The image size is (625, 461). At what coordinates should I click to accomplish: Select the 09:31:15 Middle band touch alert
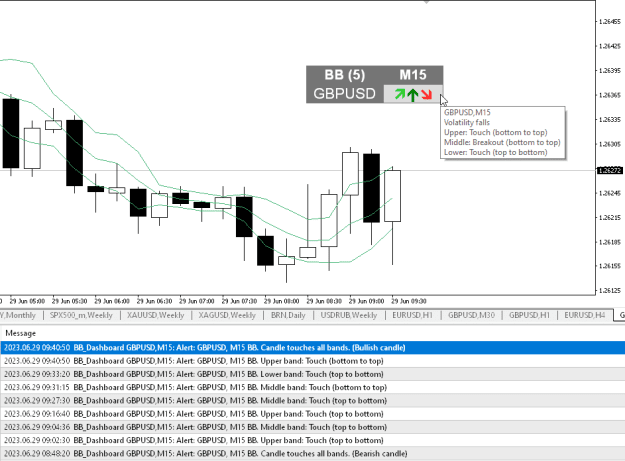312,387
